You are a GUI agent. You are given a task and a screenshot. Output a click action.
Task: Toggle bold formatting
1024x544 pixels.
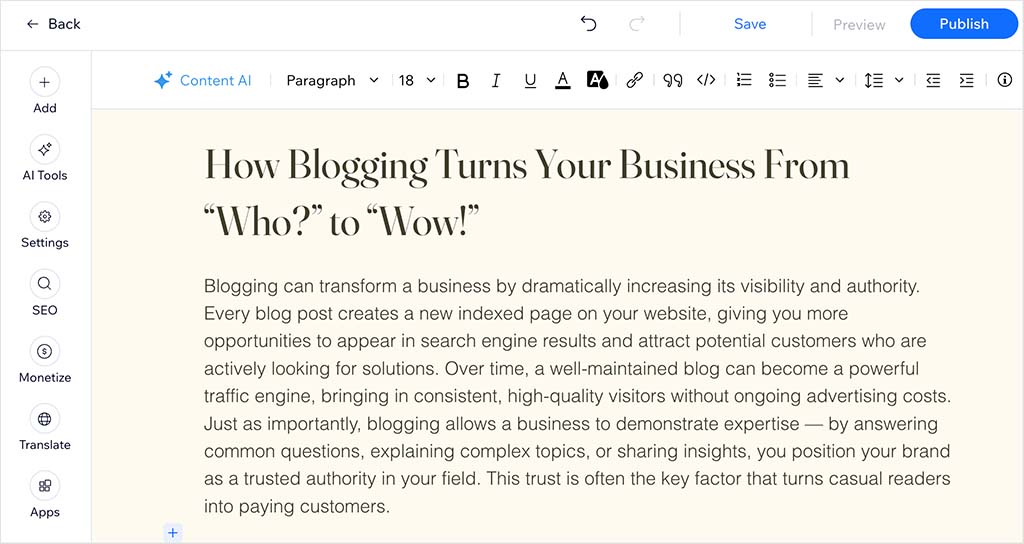pyautogui.click(x=463, y=80)
